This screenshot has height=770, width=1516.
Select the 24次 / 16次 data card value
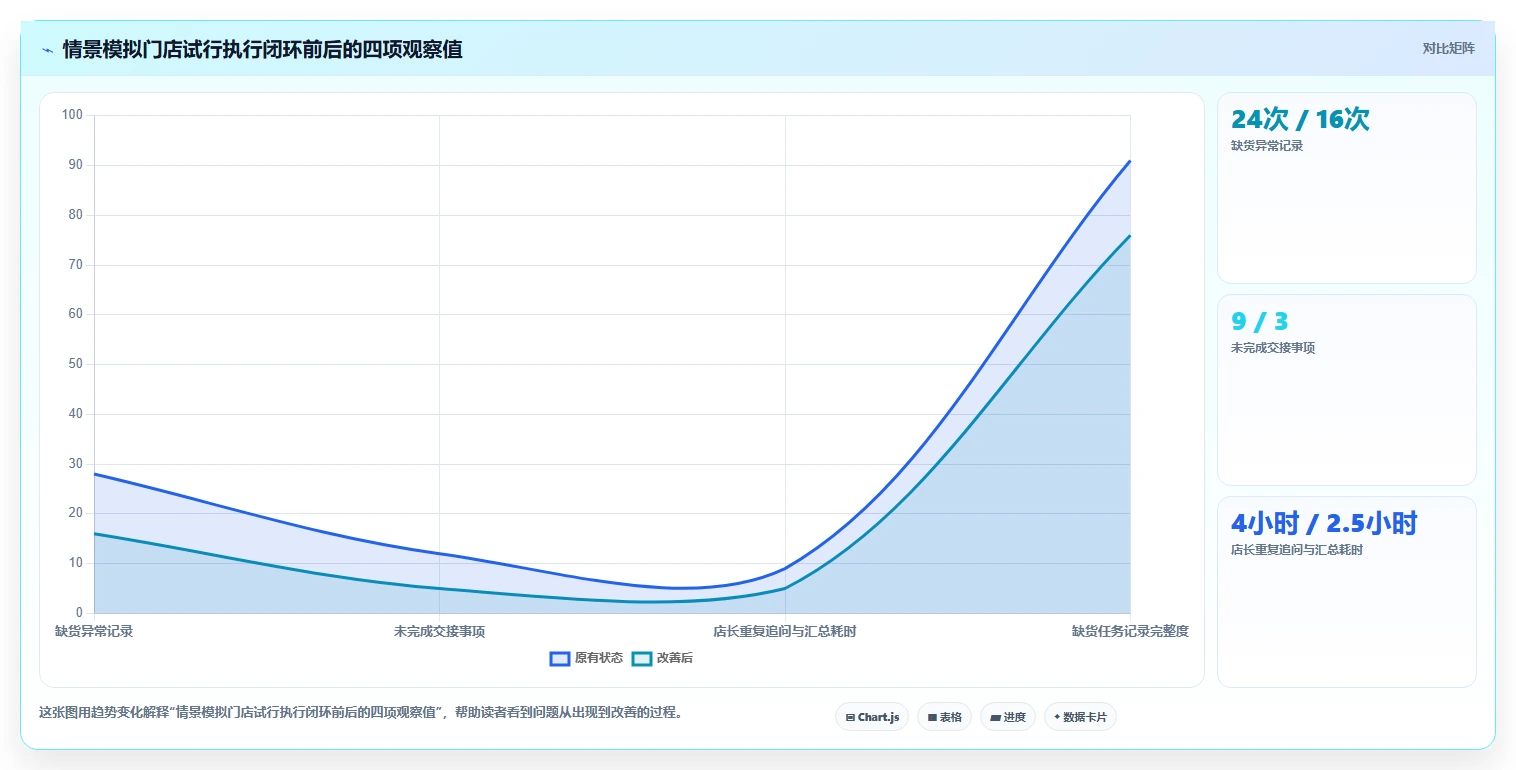click(1300, 119)
